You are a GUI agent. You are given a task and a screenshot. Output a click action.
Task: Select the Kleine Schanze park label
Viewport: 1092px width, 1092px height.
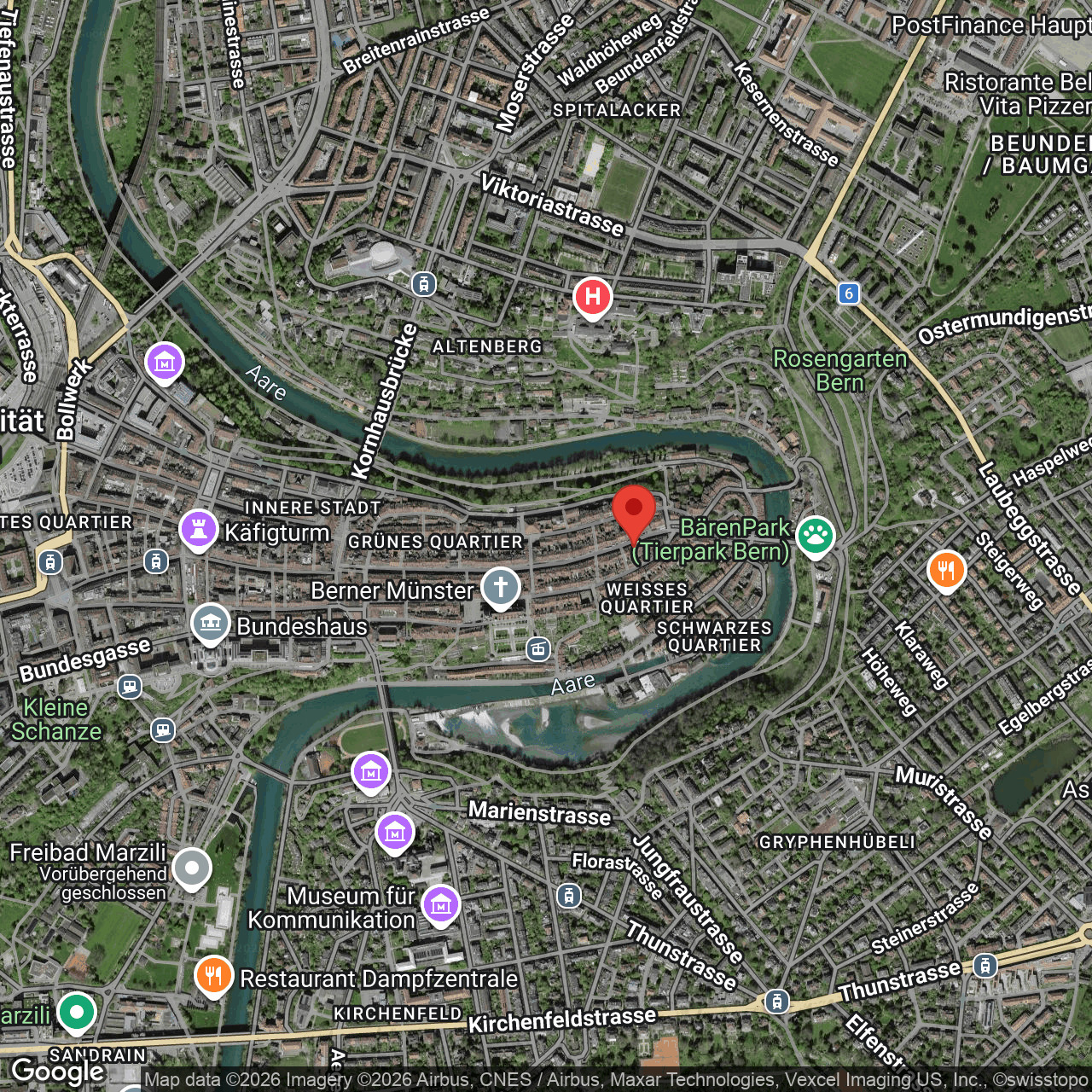point(56,719)
